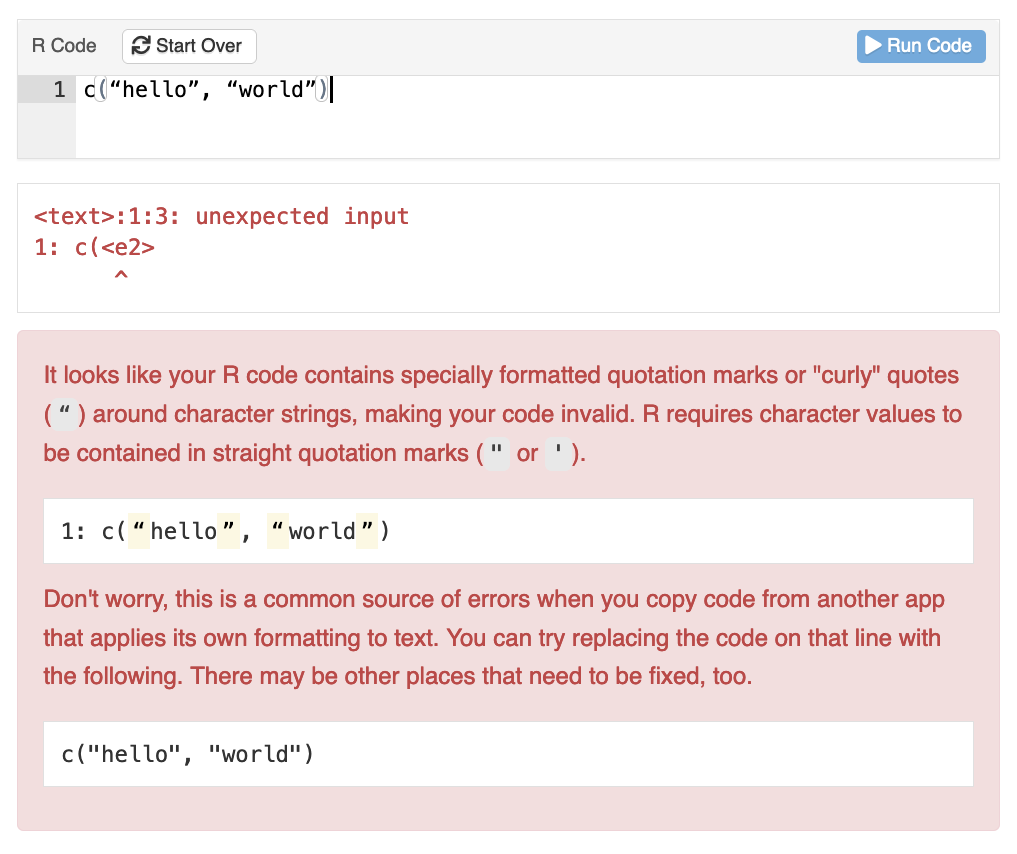Screen dimensions: 1017x854
Task: Click the R Code panel label
Action: coord(63,45)
